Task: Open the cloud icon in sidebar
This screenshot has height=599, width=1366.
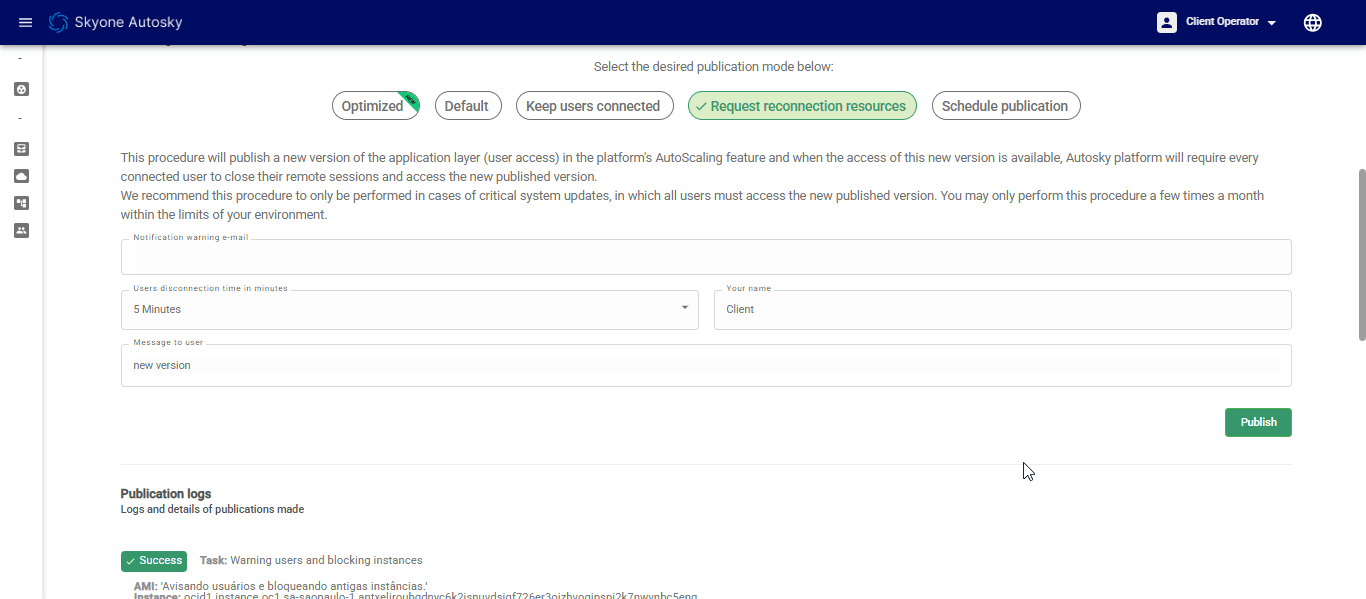Action: (x=22, y=176)
